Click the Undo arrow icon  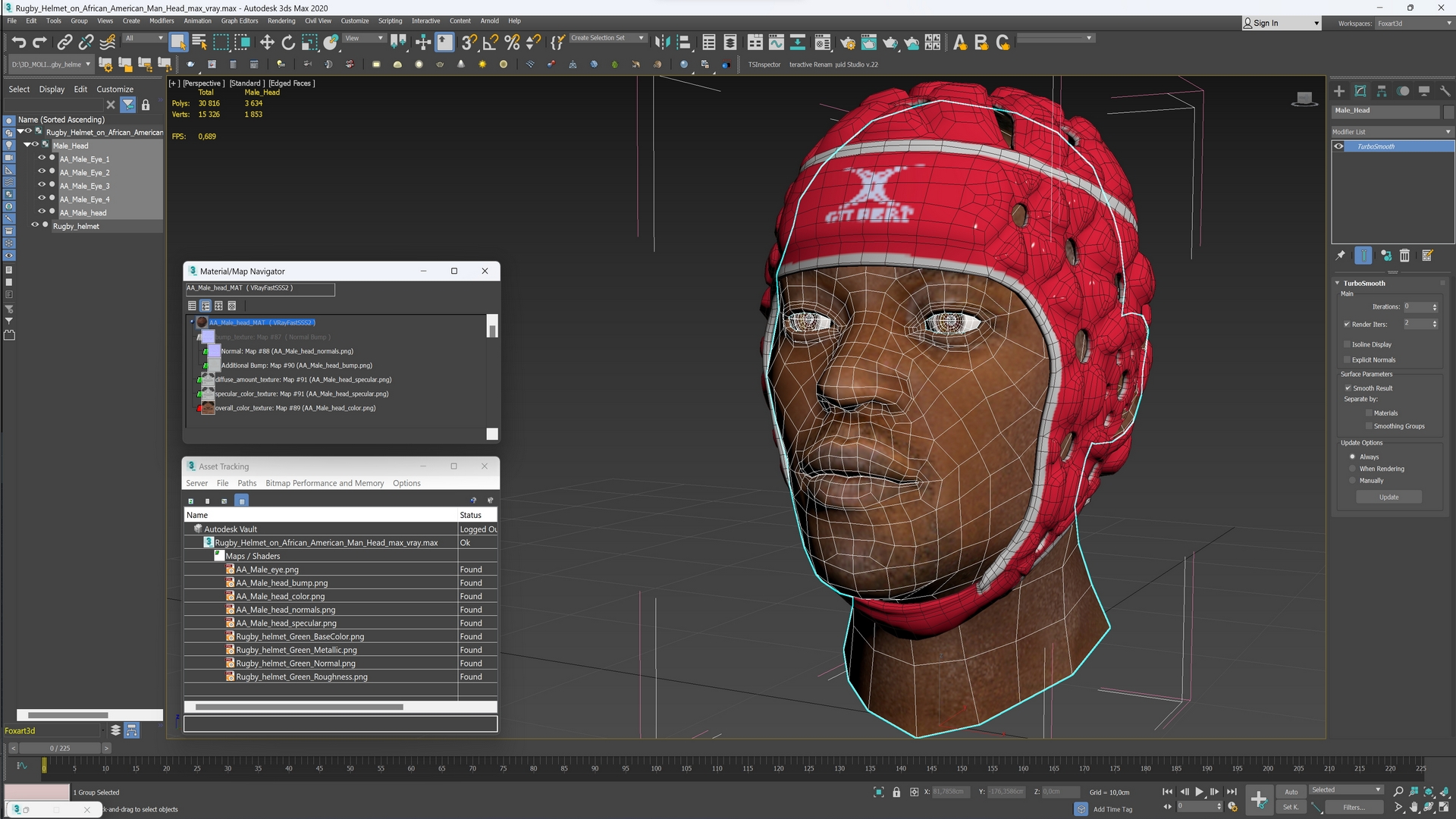(19, 42)
